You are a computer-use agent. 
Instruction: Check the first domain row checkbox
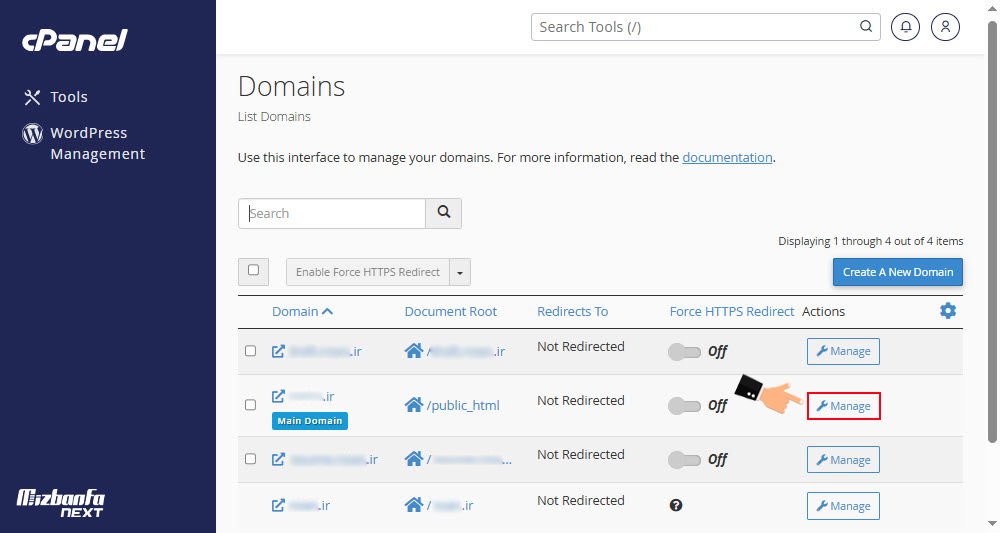pos(251,351)
